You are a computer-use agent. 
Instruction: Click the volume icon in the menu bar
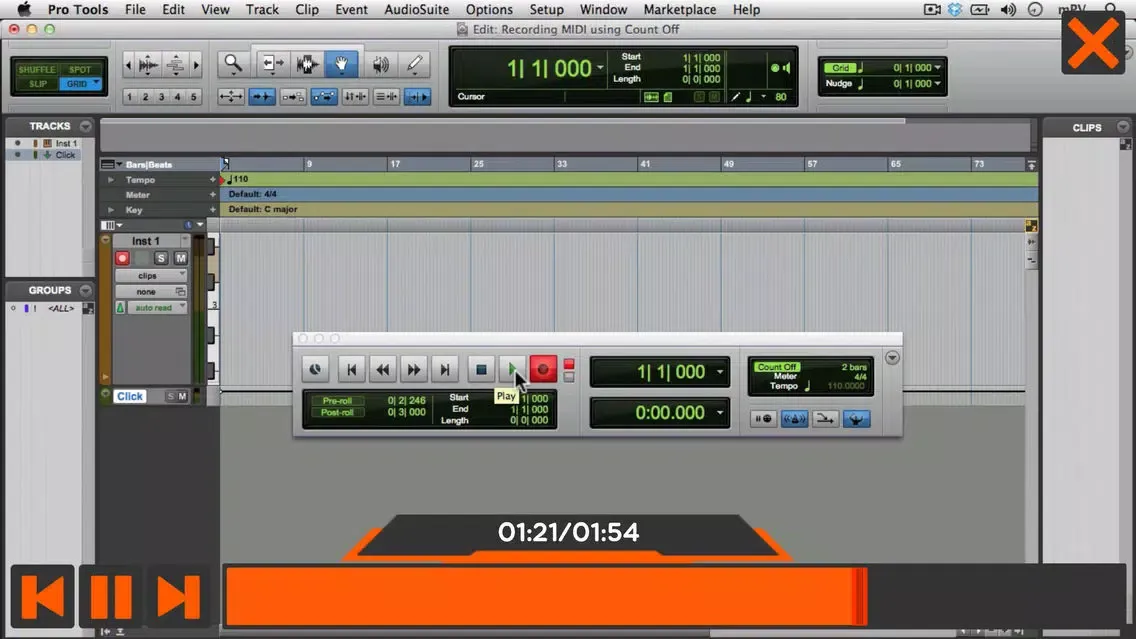pyautogui.click(x=1008, y=9)
